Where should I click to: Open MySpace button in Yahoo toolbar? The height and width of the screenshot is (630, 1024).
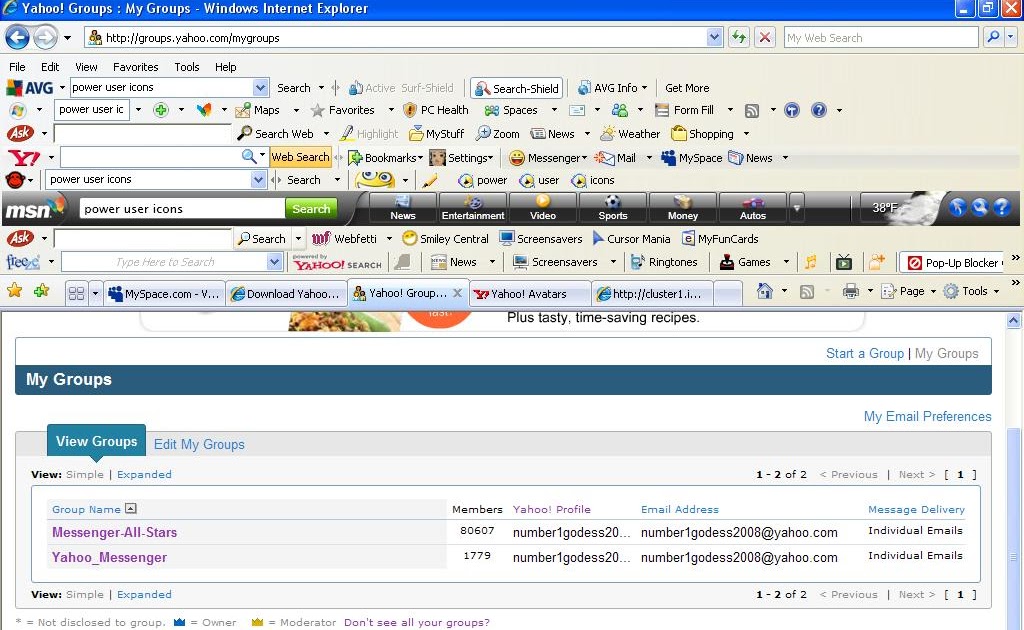[x=692, y=157]
